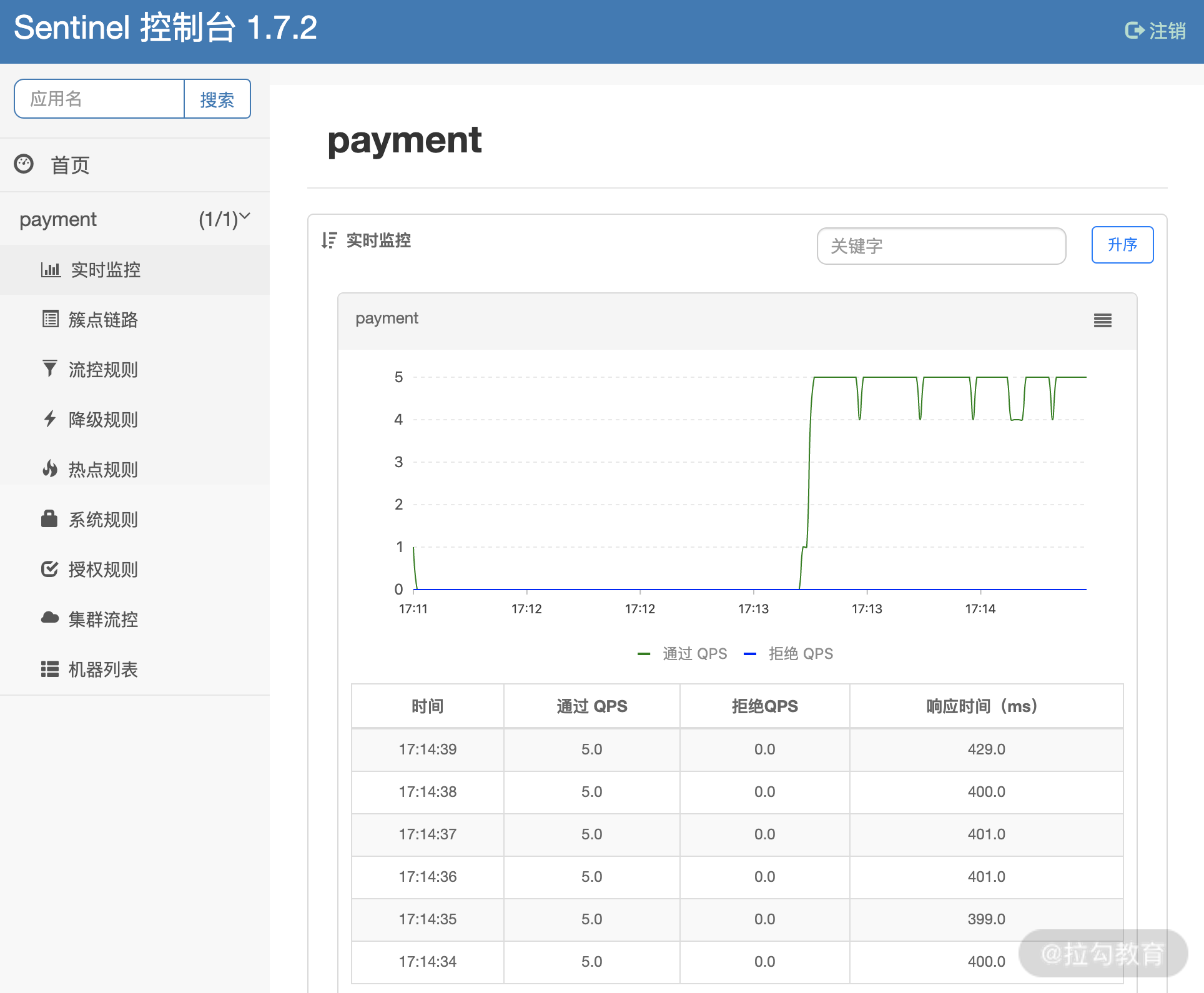The height and width of the screenshot is (993, 1204).
Task: Click the 通过 QPS column header
Action: 592,706
